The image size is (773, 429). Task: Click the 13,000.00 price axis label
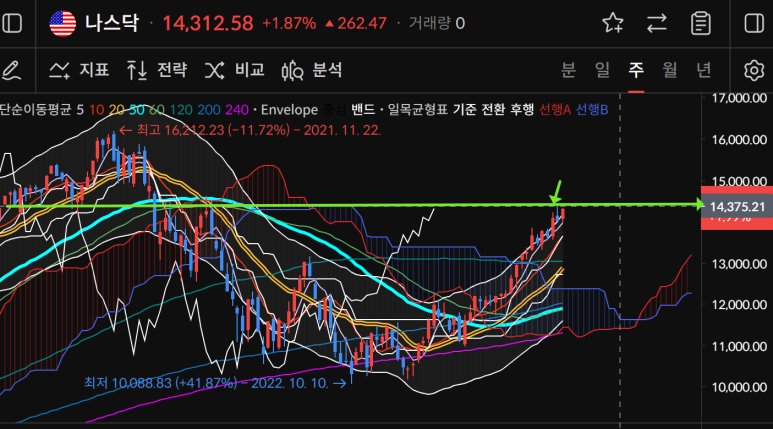click(739, 264)
